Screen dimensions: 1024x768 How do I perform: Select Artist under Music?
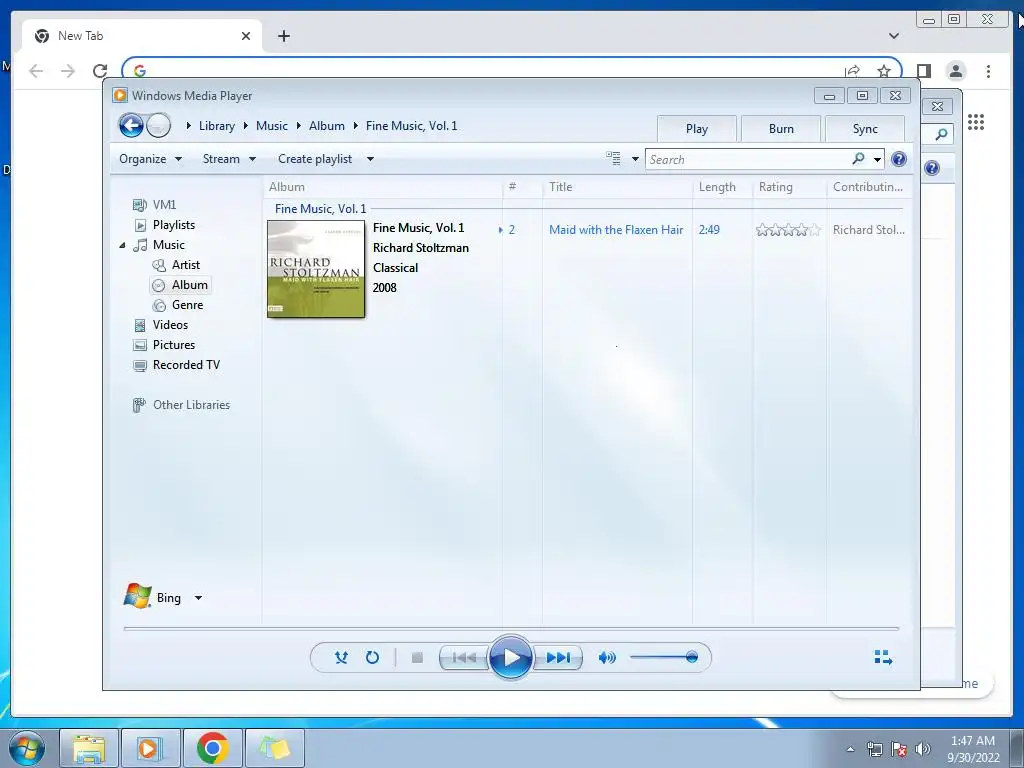point(185,264)
